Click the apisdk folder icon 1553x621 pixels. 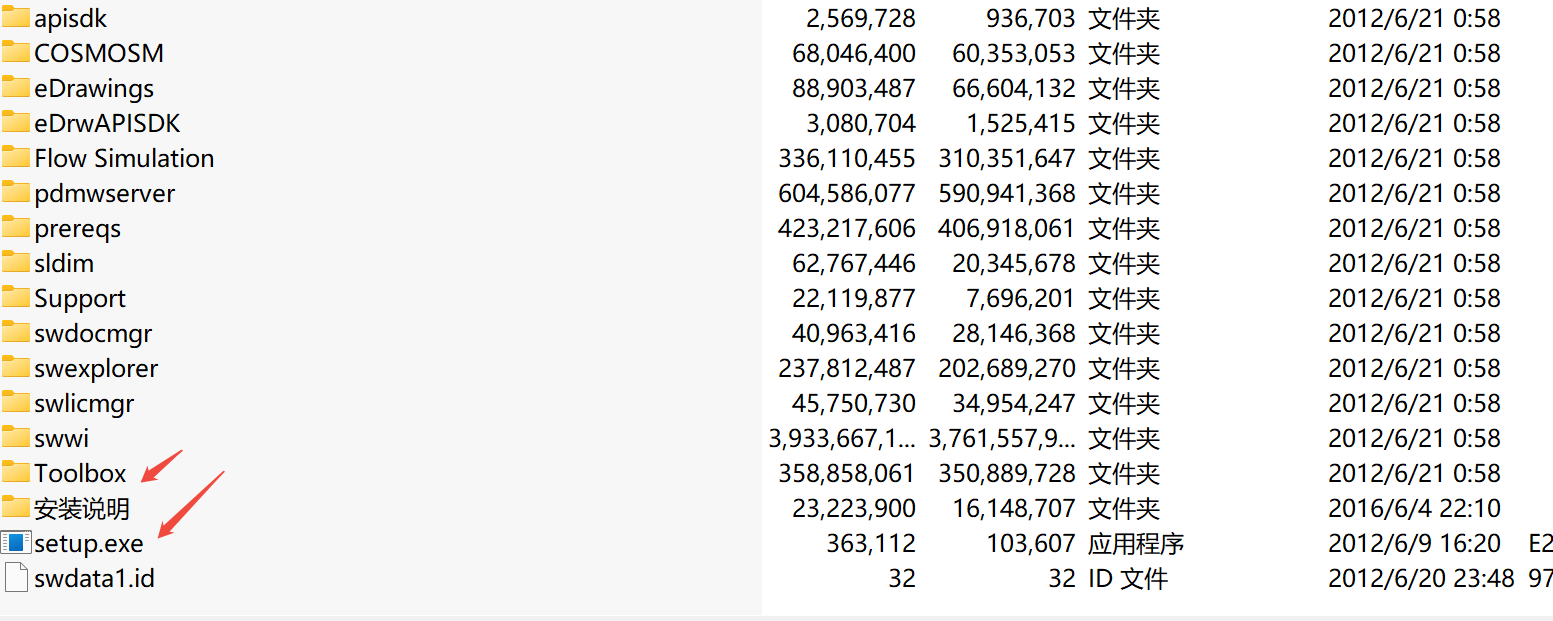pyautogui.click(x=16, y=17)
